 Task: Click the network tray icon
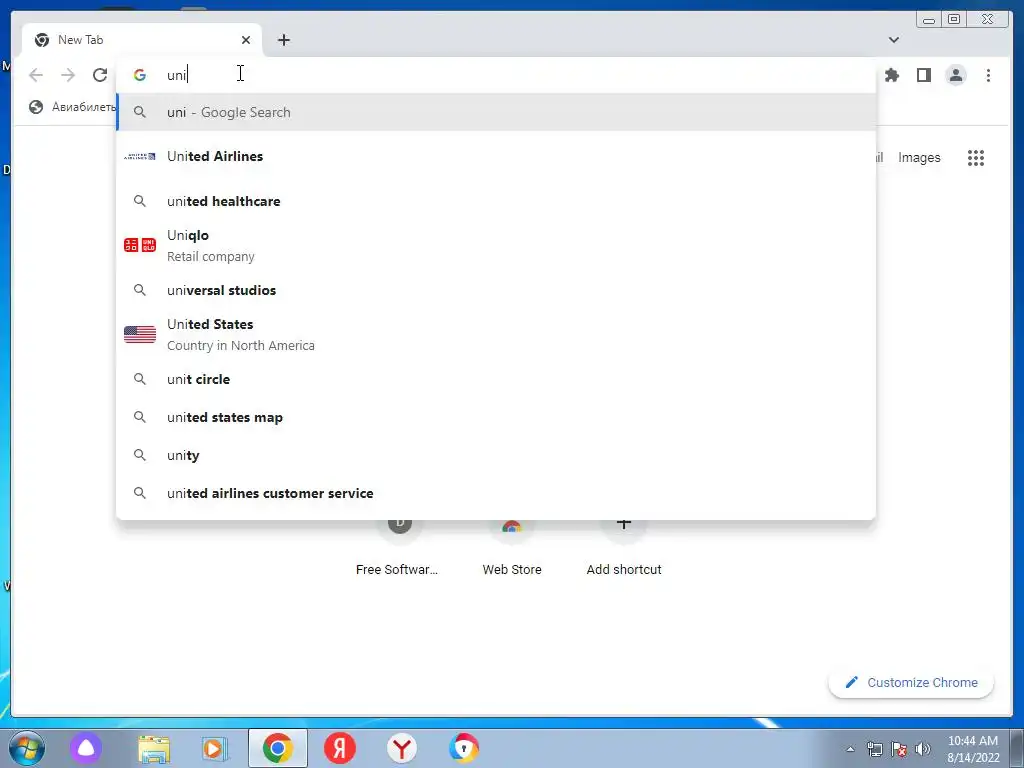pyautogui.click(x=874, y=749)
